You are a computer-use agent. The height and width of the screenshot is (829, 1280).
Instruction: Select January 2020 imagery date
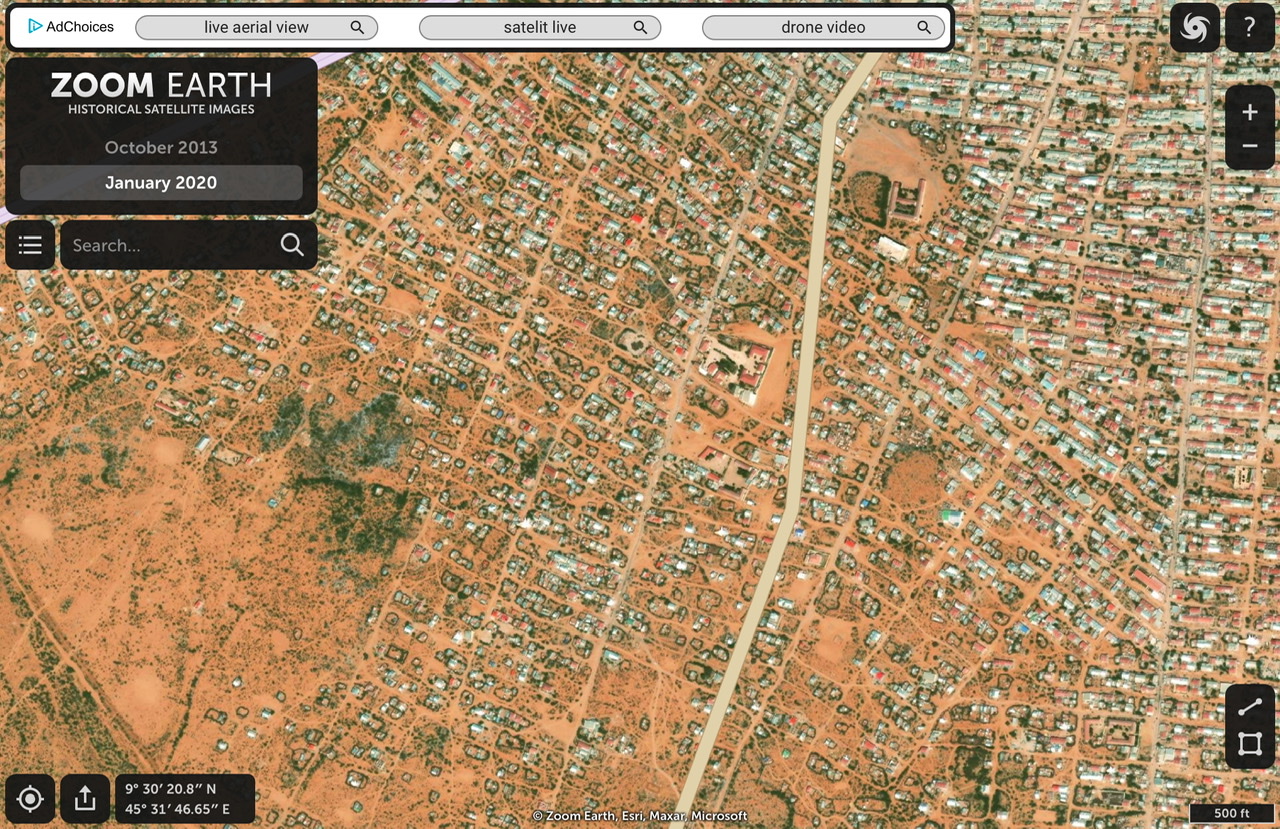coord(161,183)
